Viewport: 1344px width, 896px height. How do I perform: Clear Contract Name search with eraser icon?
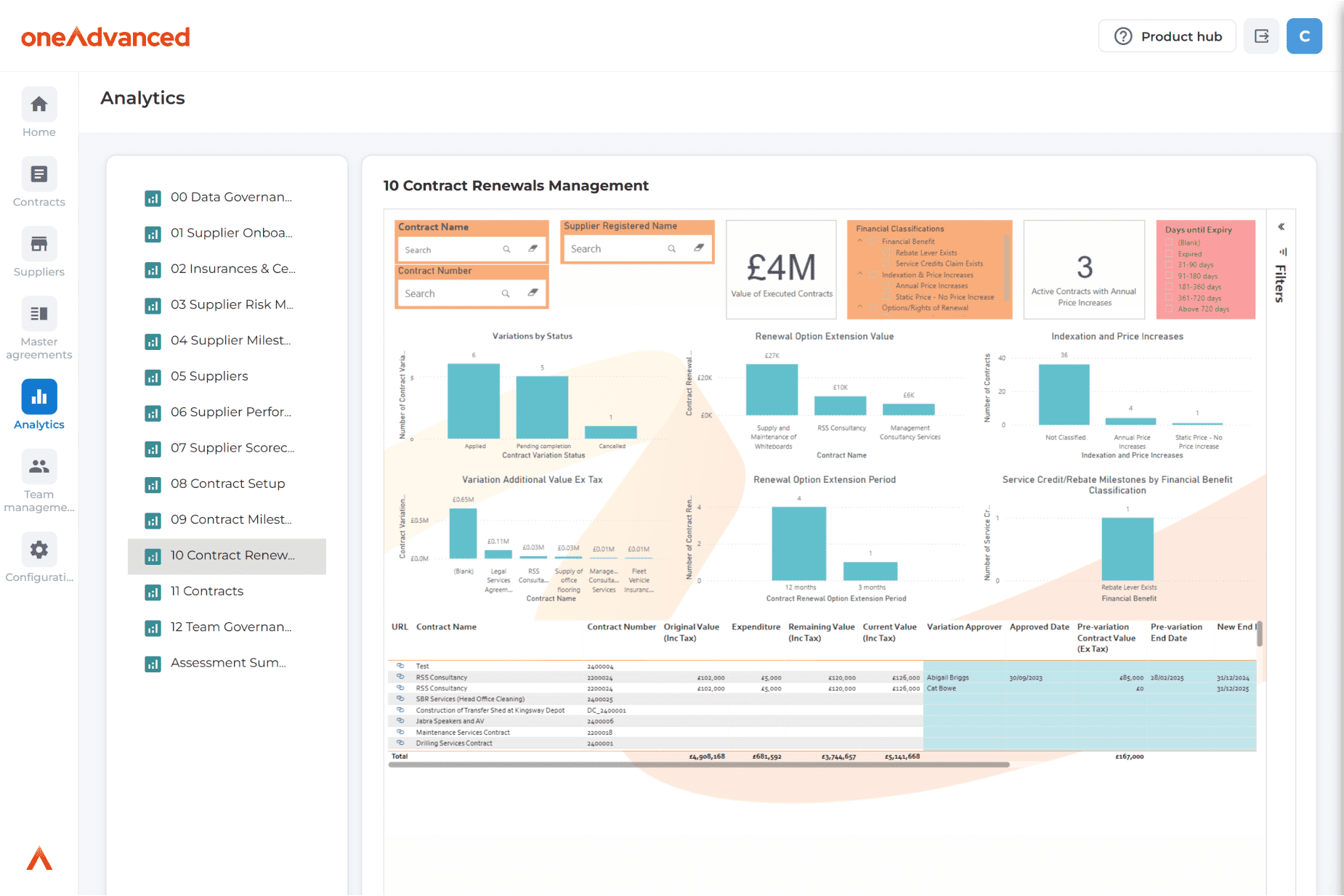click(x=533, y=249)
